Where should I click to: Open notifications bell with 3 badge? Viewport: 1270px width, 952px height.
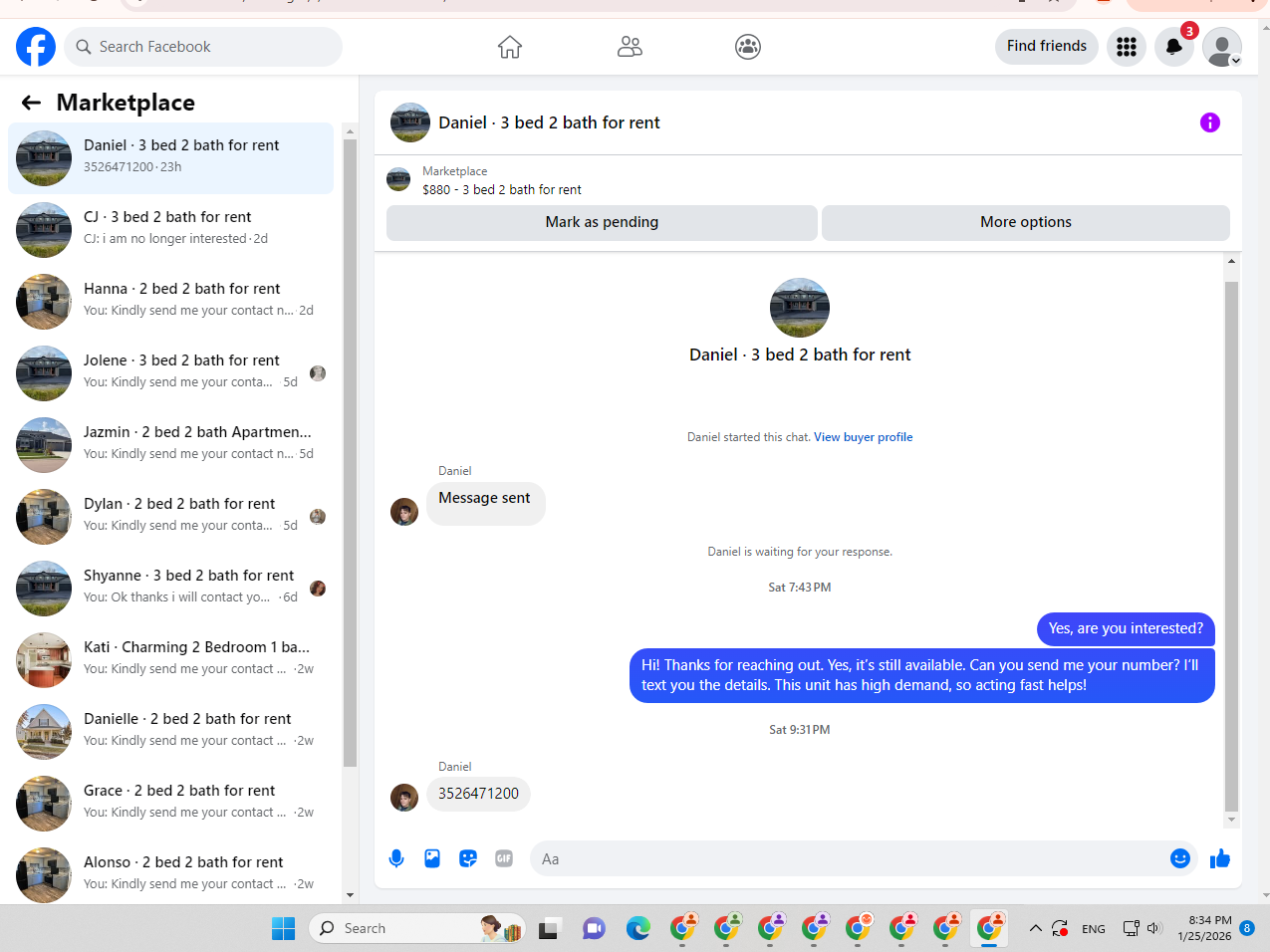coord(1174,47)
